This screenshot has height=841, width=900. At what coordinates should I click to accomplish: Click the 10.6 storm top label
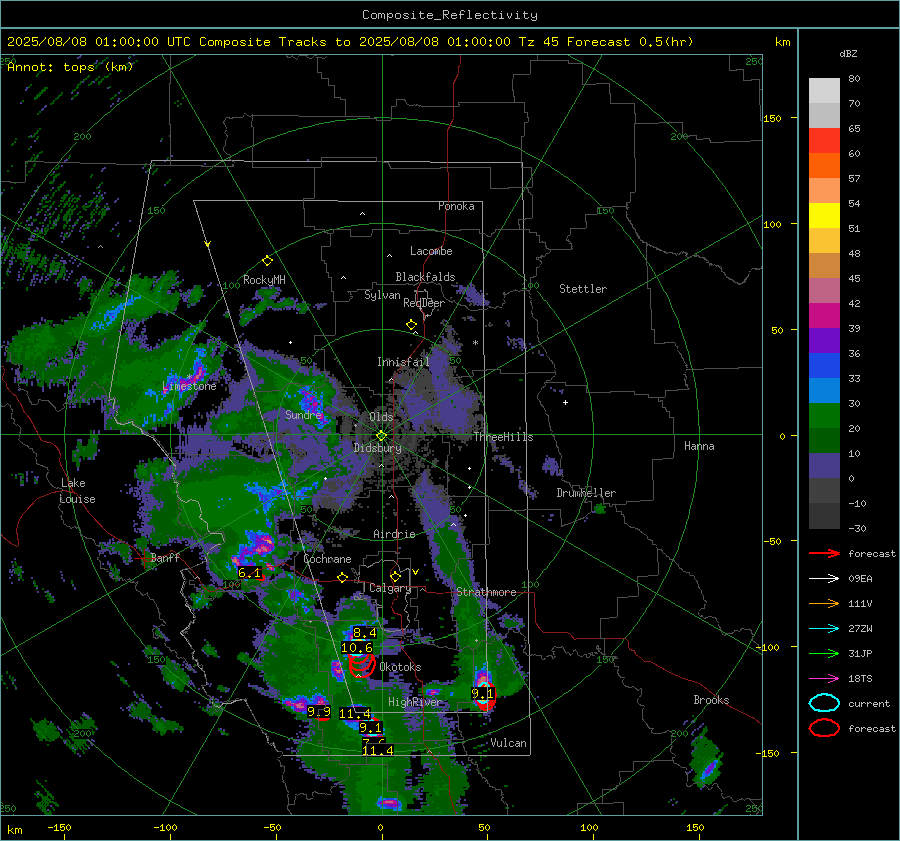point(356,648)
